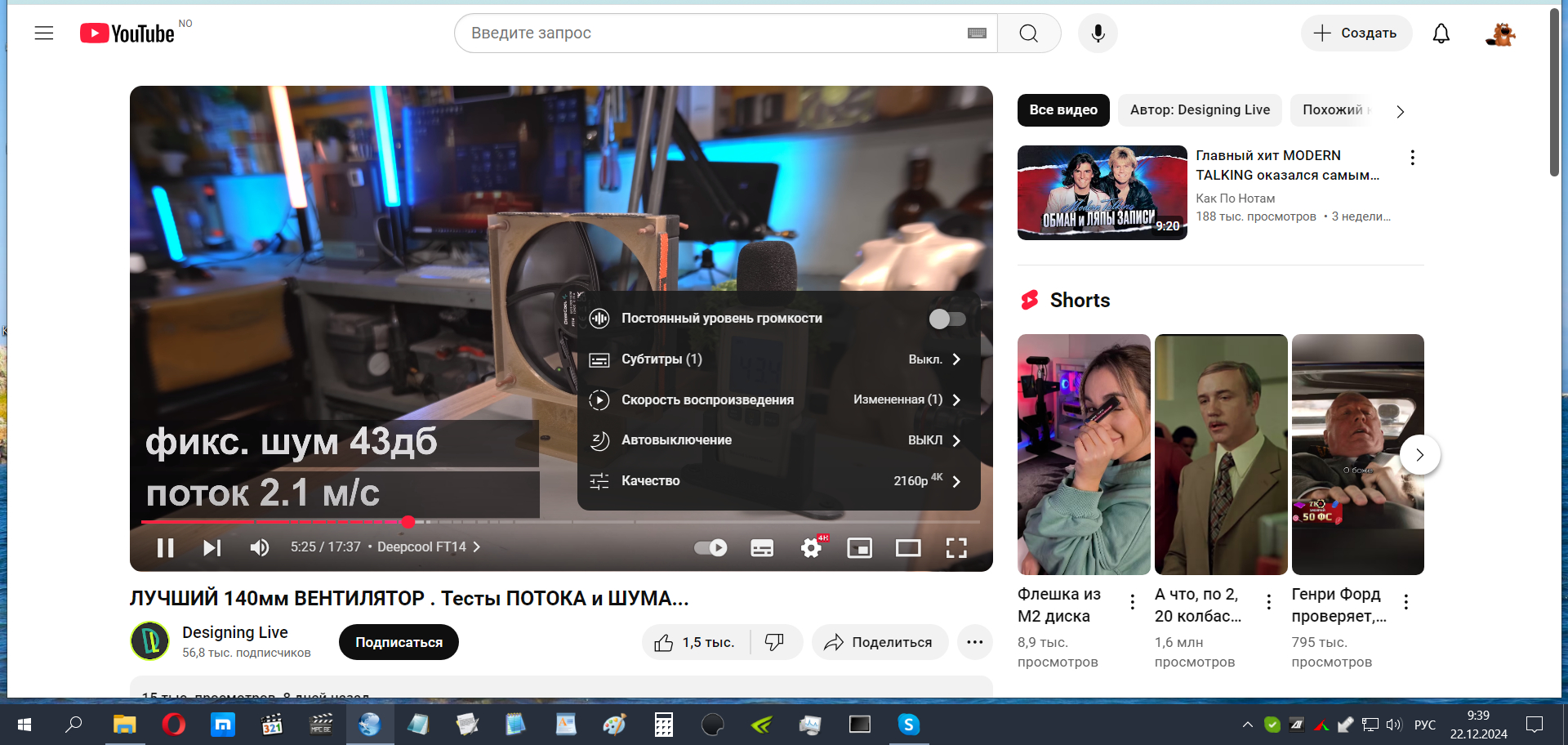
Task: Click the search magnifier button
Action: pyautogui.click(x=1029, y=33)
